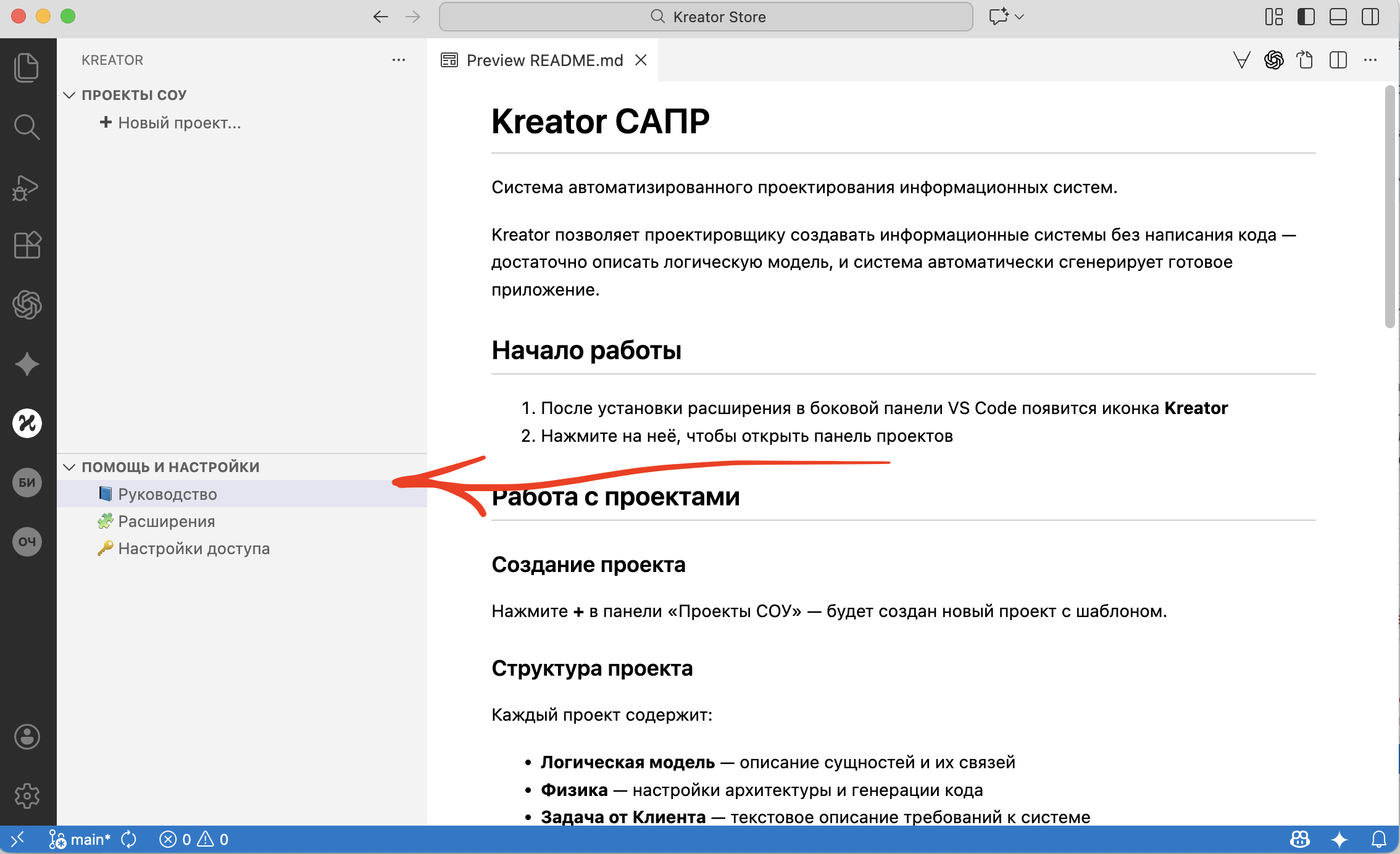Click the Copilot icon in status bar

1300,839
